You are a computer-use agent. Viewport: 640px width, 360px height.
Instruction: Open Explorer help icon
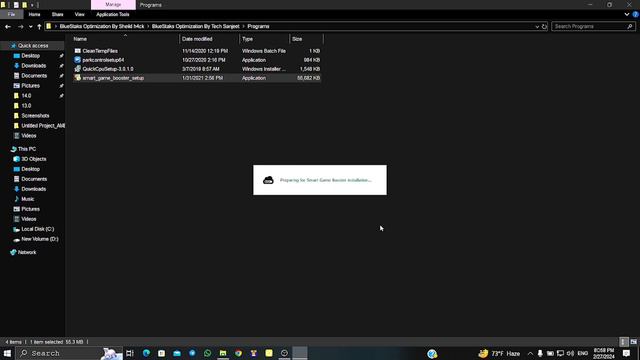[636, 14]
